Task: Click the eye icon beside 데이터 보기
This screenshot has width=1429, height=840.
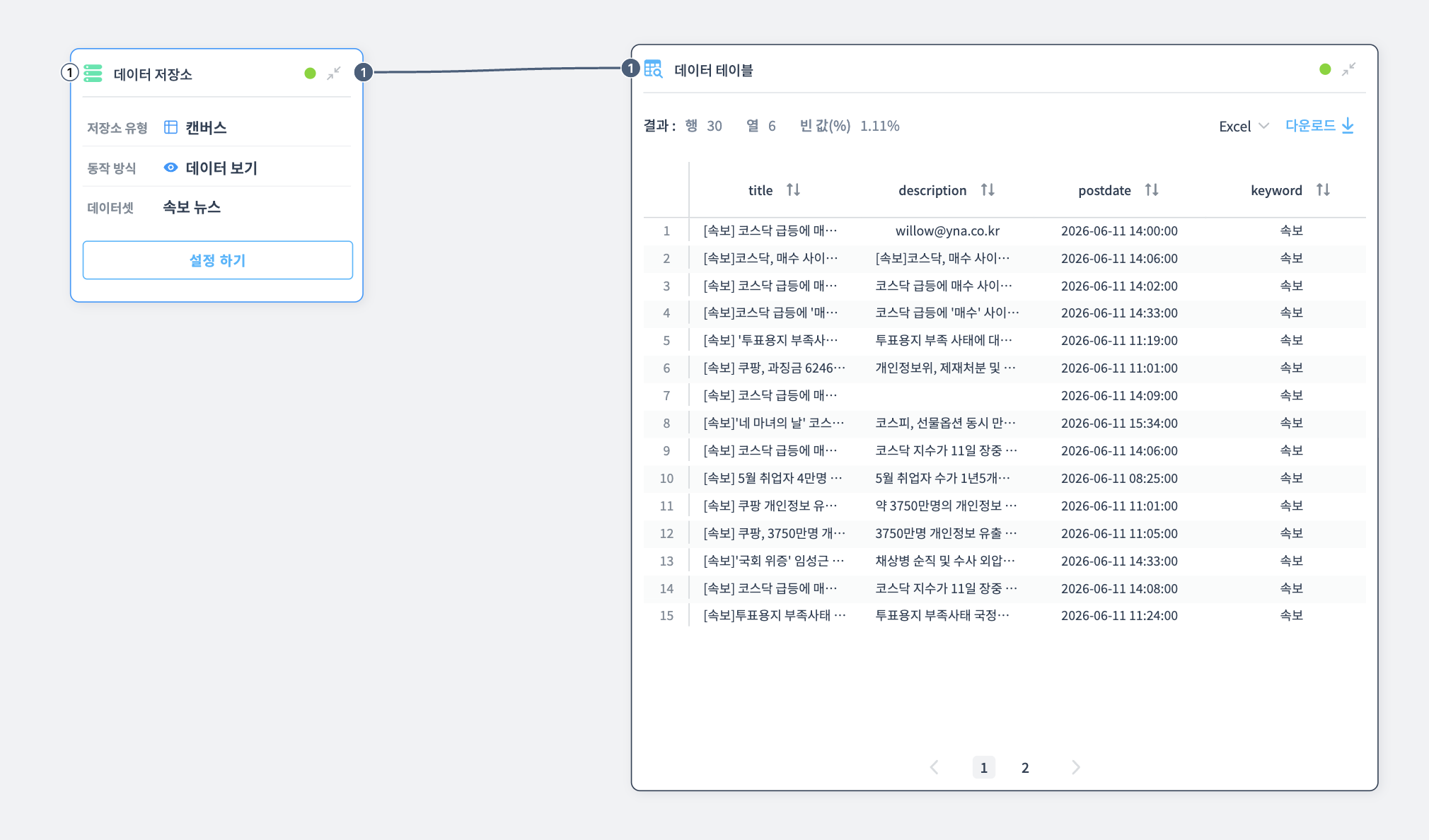Action: (x=170, y=168)
